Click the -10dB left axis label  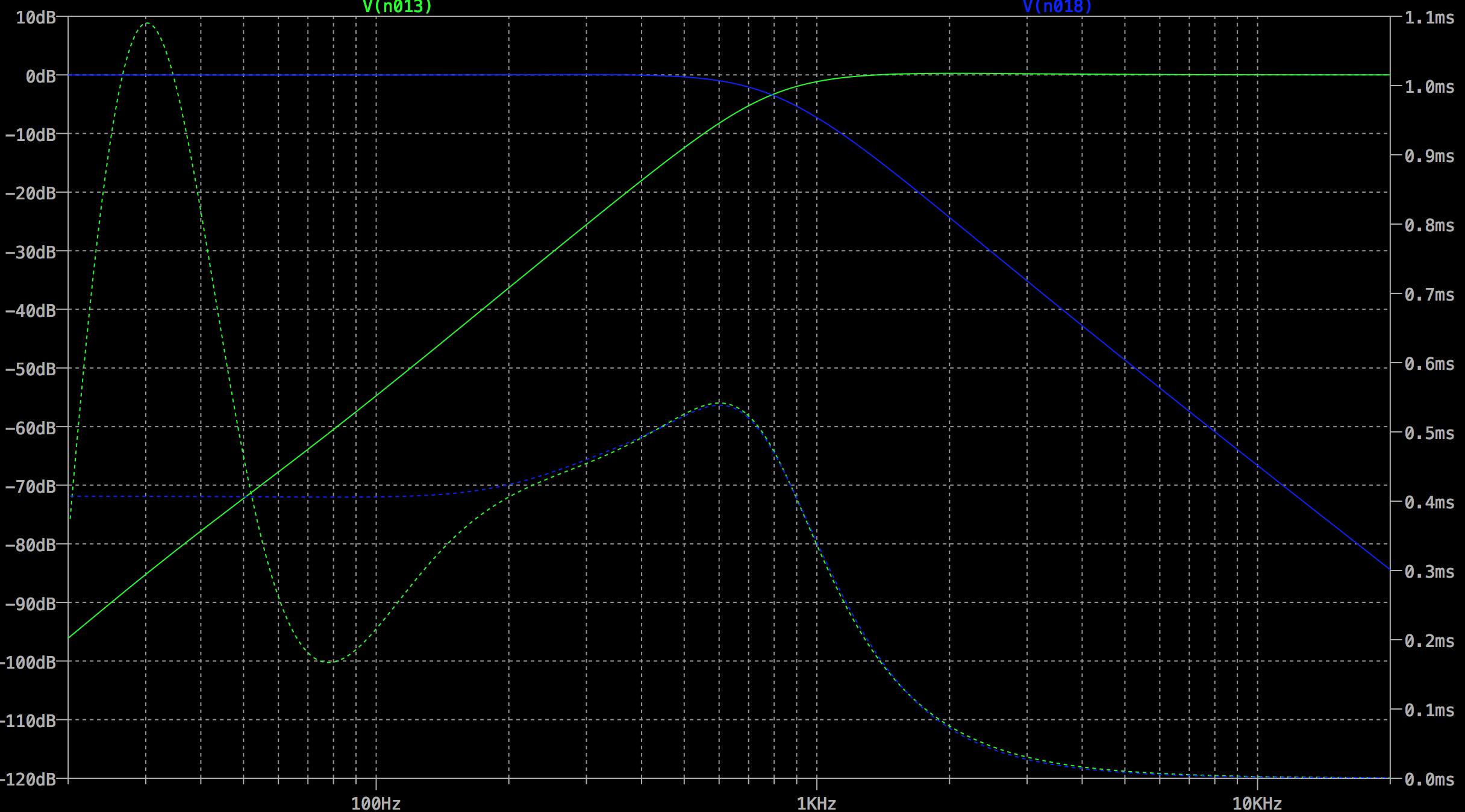tap(30, 134)
